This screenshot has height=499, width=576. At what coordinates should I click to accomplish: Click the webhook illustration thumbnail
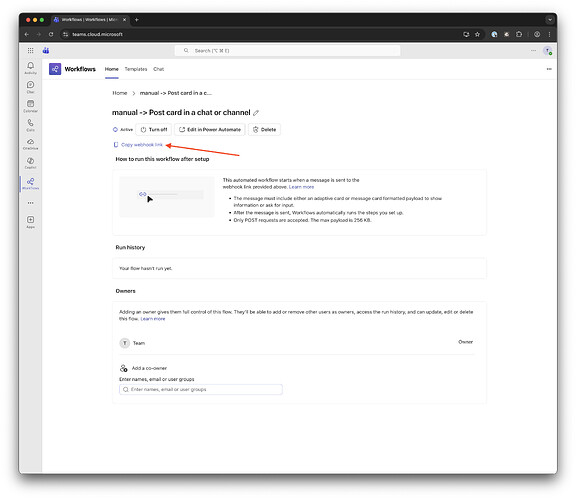[167, 197]
